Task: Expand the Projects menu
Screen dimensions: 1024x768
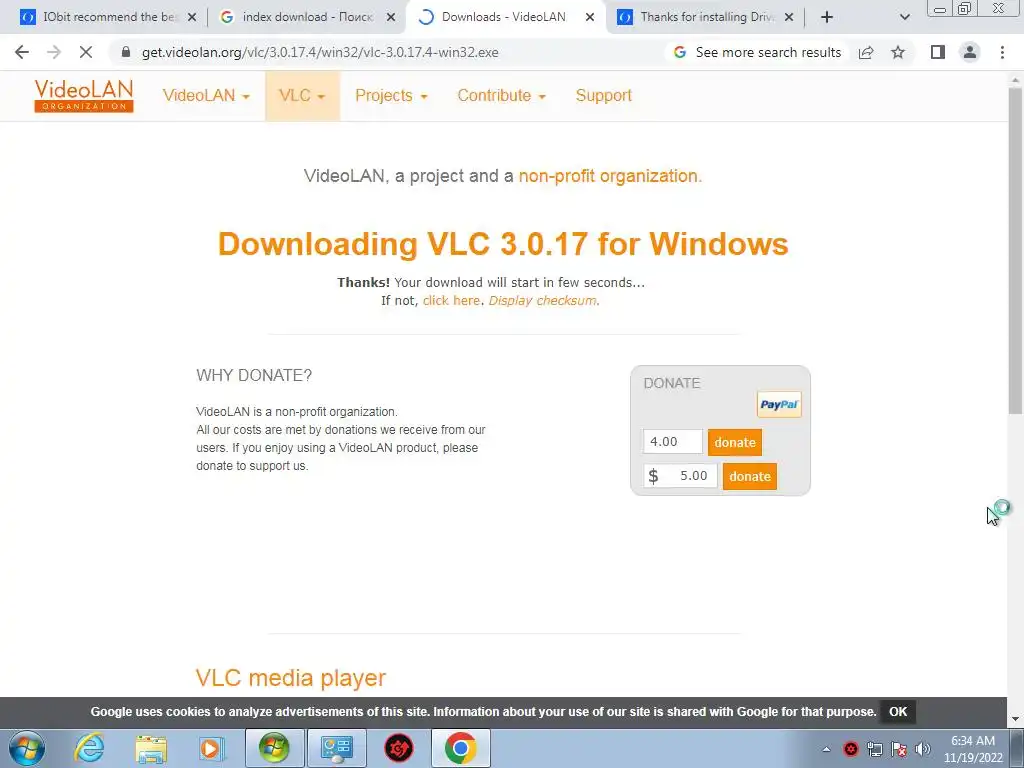Action: pos(391,95)
